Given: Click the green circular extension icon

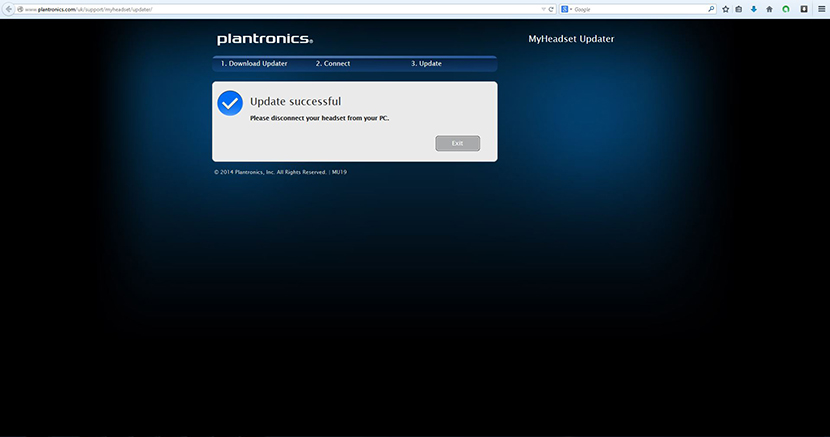Looking at the screenshot, I should point(786,9).
